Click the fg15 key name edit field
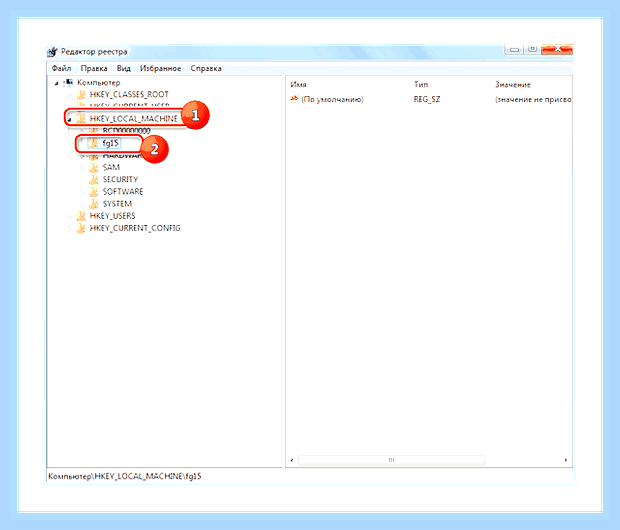The width and height of the screenshot is (620, 530). (x=111, y=143)
